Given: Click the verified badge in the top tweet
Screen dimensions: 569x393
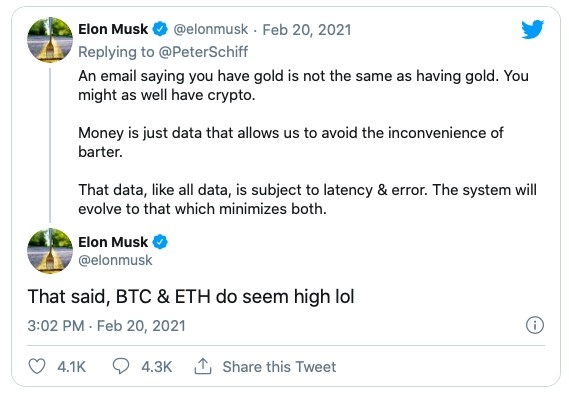Looking at the screenshot, I should click(160, 29).
